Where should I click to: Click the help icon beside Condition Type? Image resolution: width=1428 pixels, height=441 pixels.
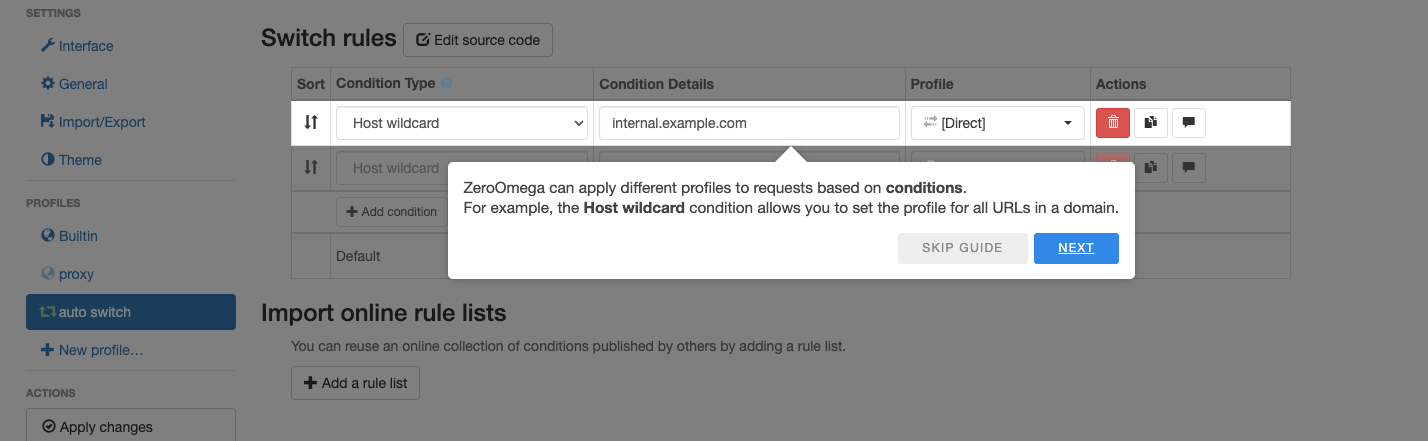point(447,84)
